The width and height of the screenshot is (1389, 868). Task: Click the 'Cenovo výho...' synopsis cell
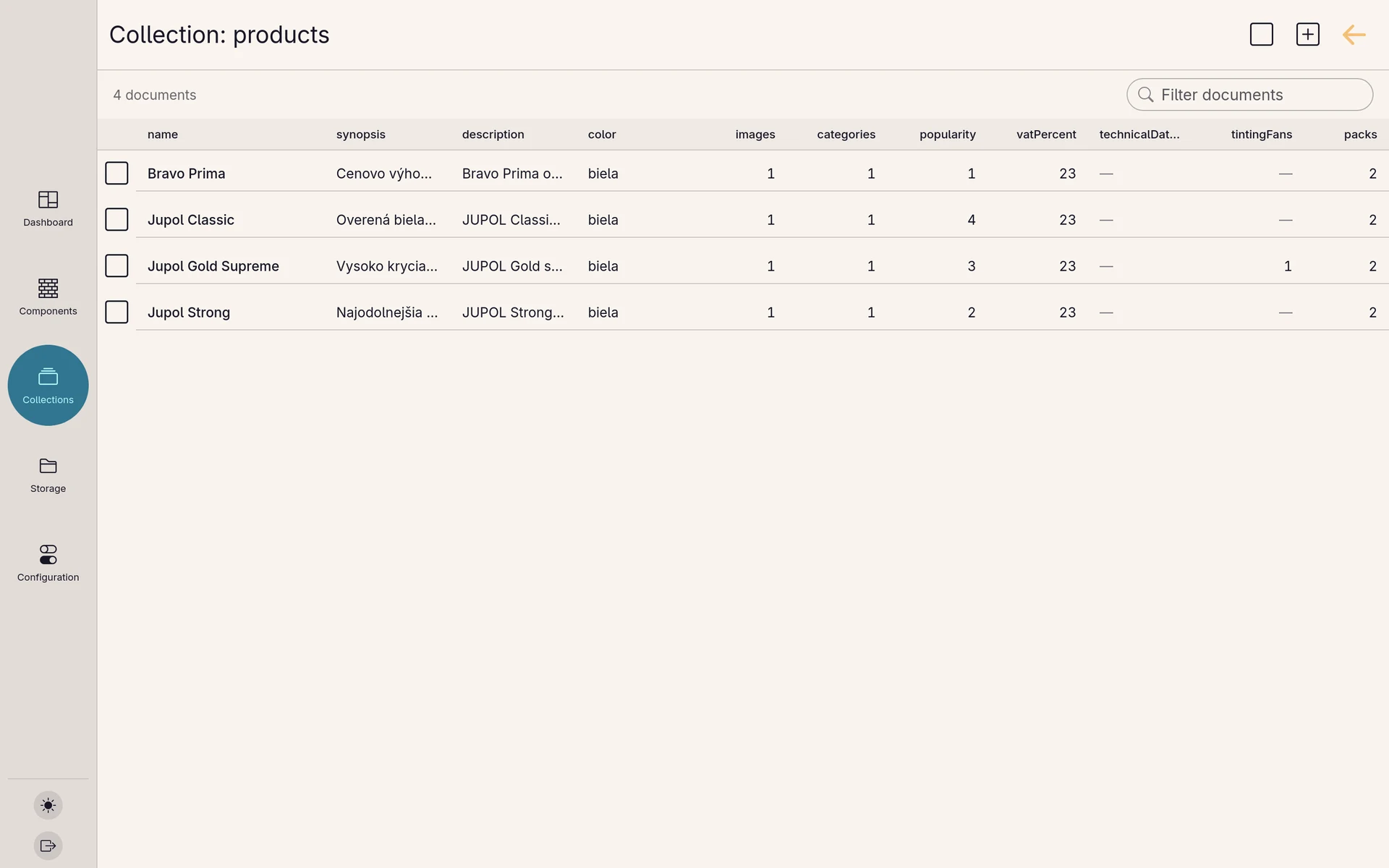(x=384, y=174)
